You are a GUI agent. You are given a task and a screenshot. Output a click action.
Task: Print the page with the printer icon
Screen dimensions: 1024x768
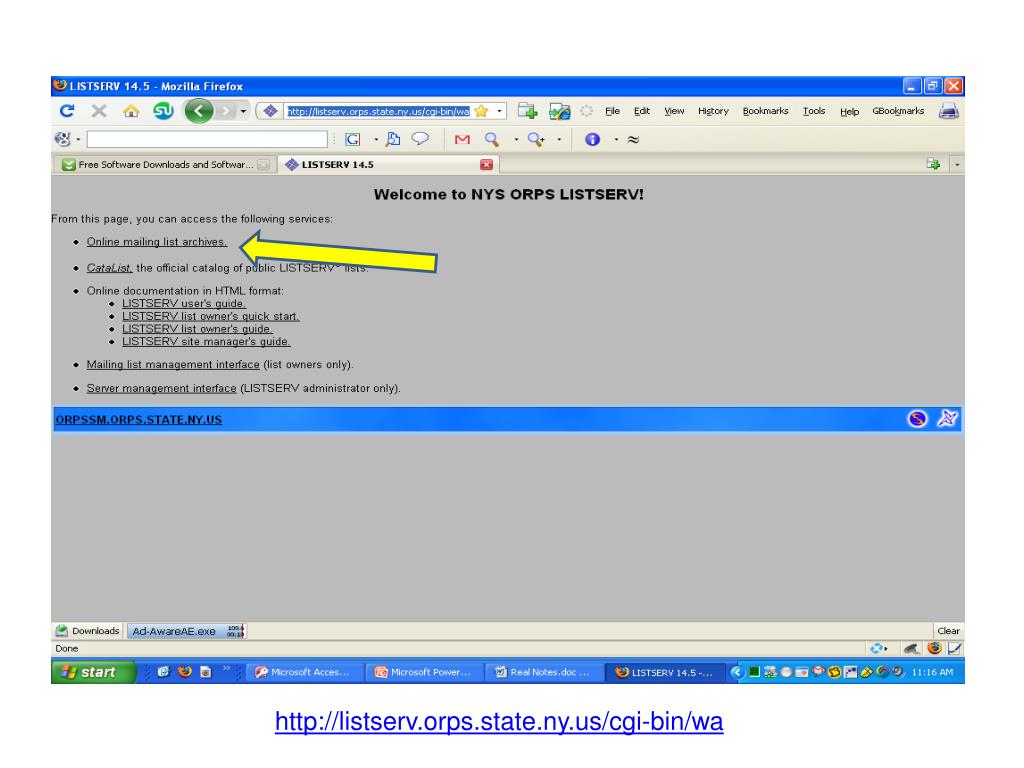point(948,112)
